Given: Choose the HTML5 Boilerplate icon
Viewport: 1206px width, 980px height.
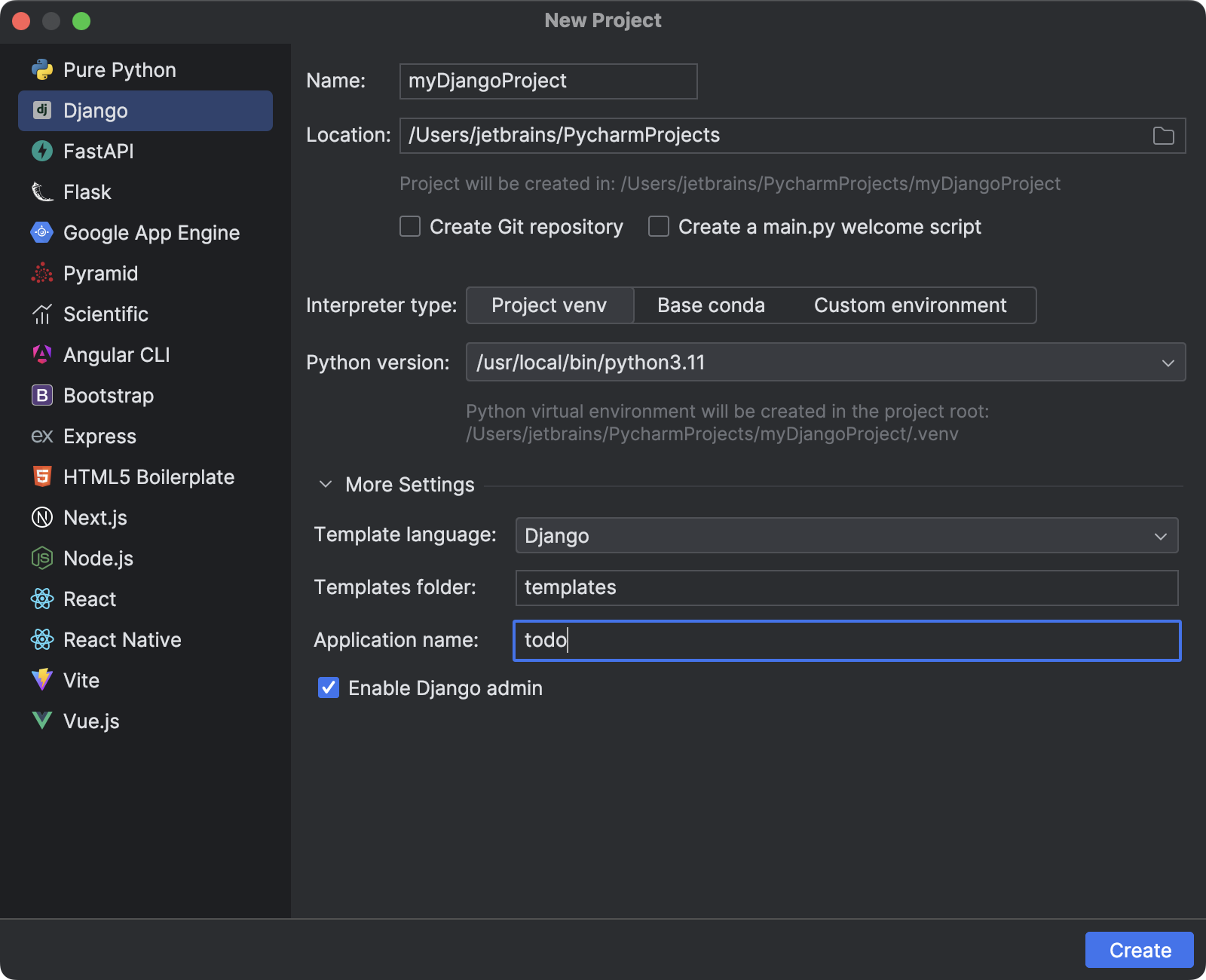Looking at the screenshot, I should coord(42,477).
